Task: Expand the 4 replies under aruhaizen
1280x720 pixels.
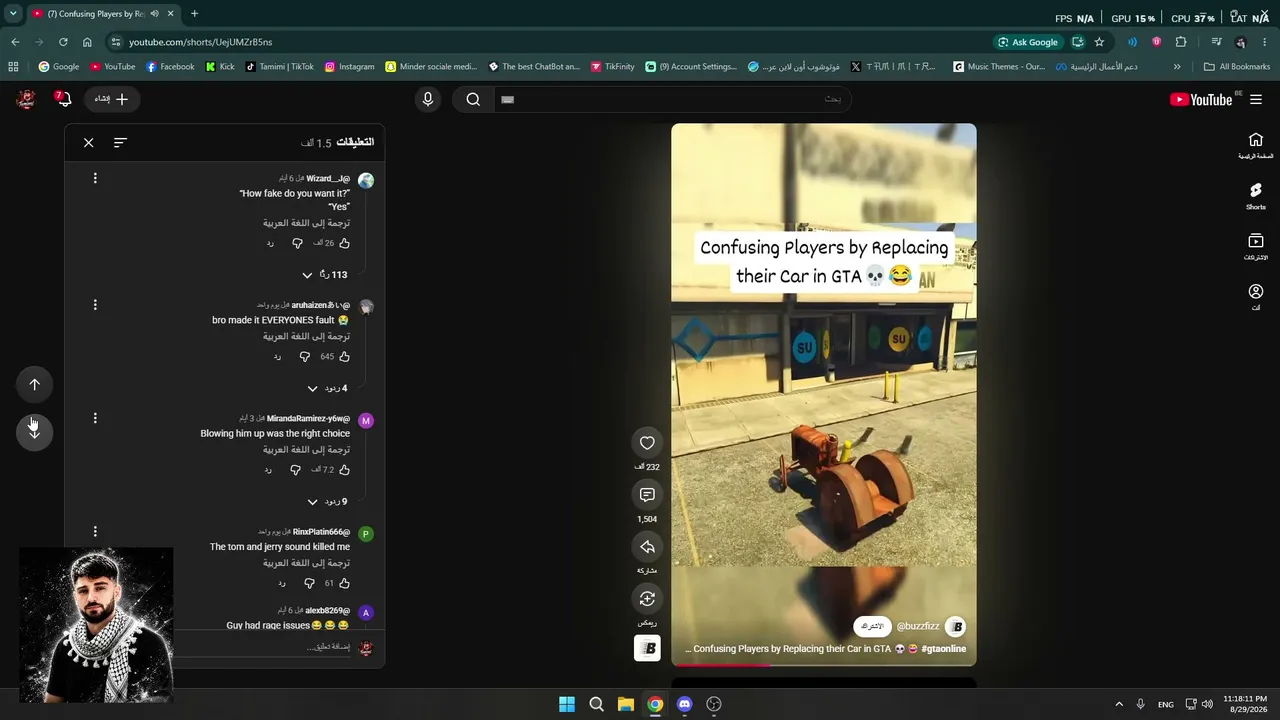Action: [x=327, y=388]
